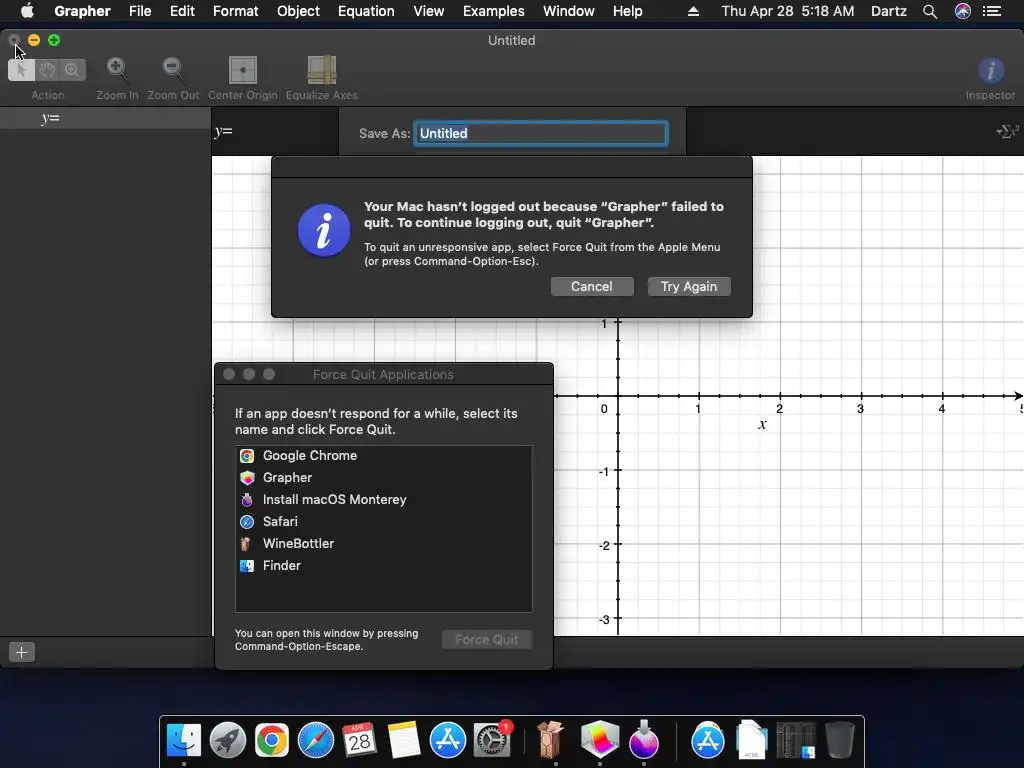The height and width of the screenshot is (768, 1024).
Task: Open WineBottler from the Dock
Action: click(551, 740)
